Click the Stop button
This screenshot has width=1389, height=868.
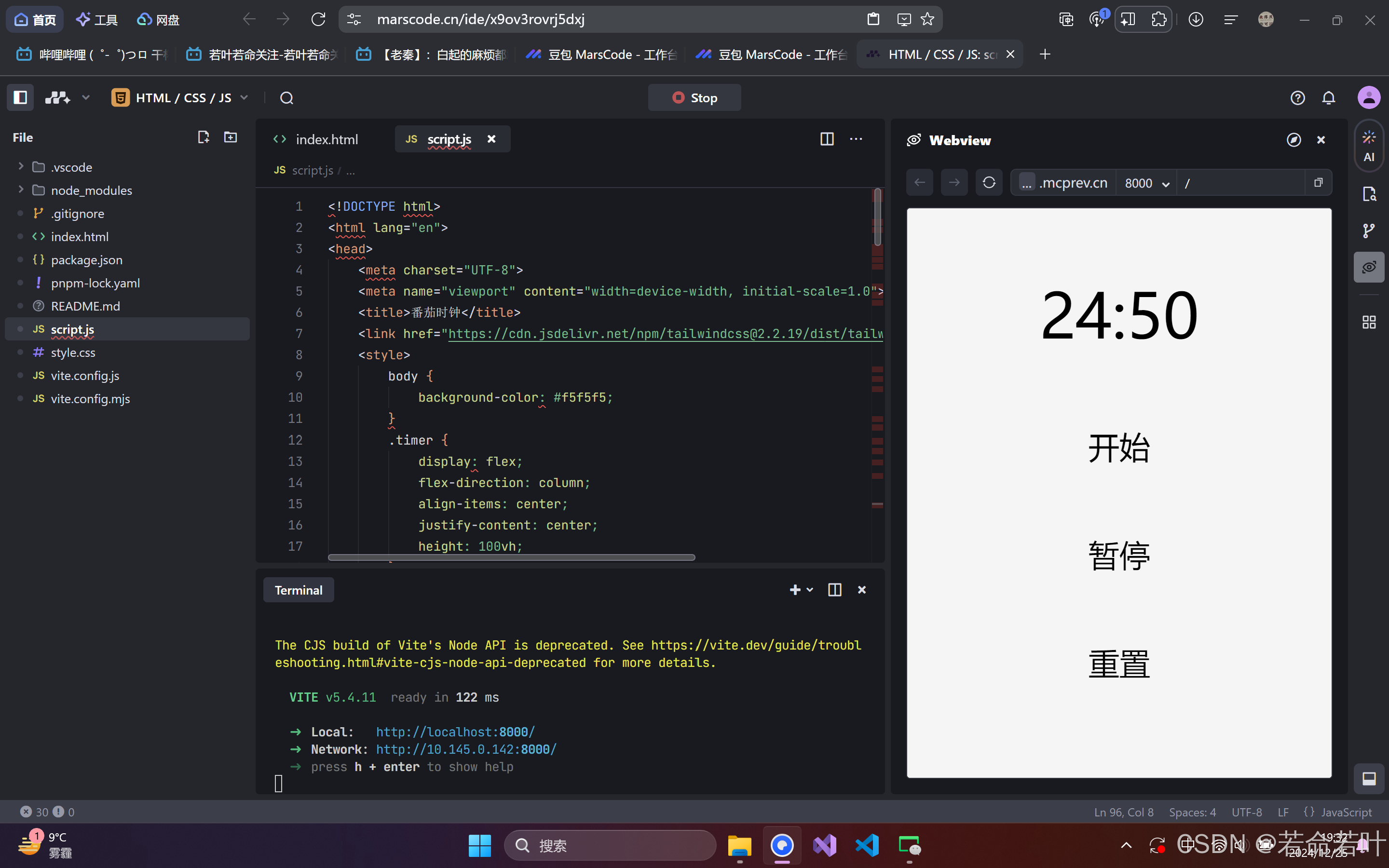[694, 97]
